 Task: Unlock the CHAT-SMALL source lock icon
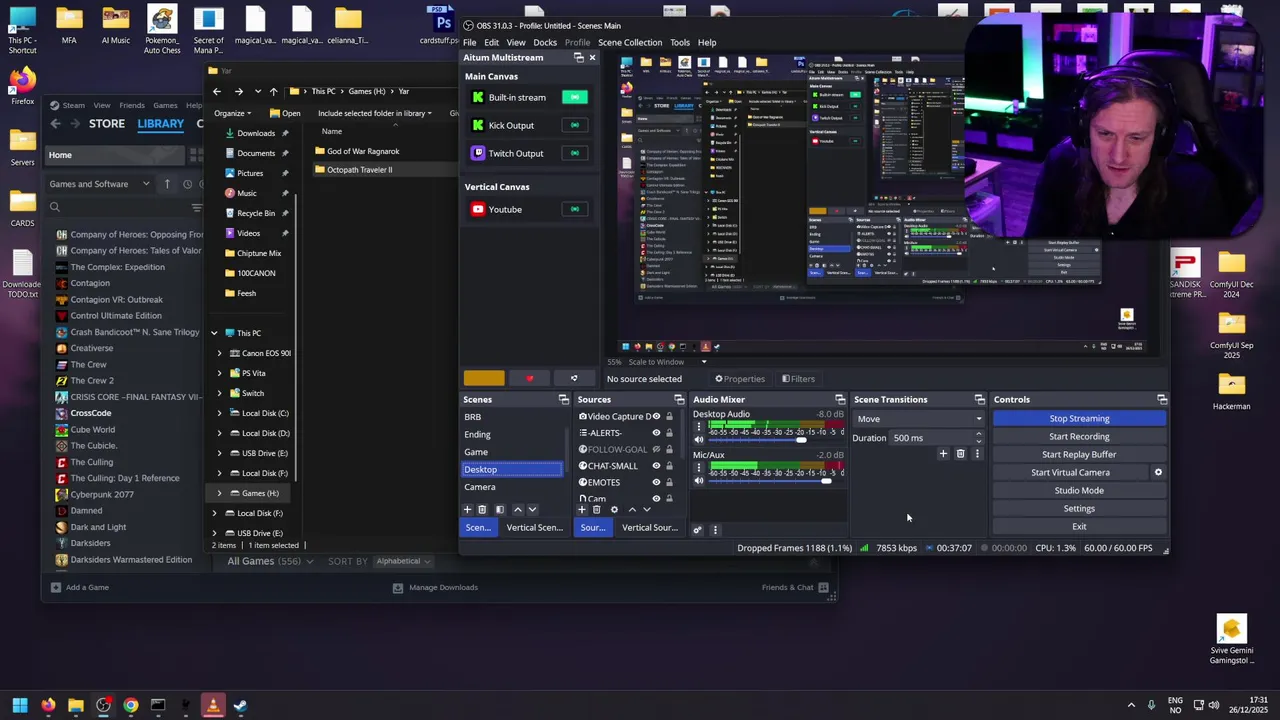[x=669, y=466]
